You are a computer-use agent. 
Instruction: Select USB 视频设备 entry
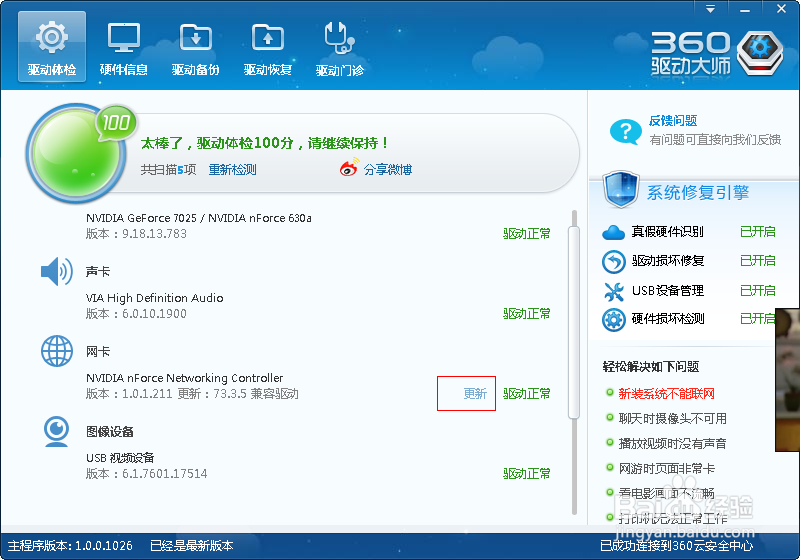click(120, 458)
